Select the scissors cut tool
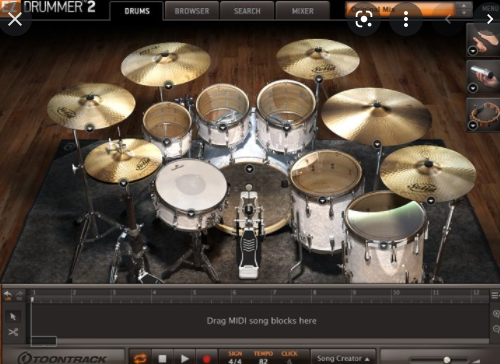 (x=13, y=332)
